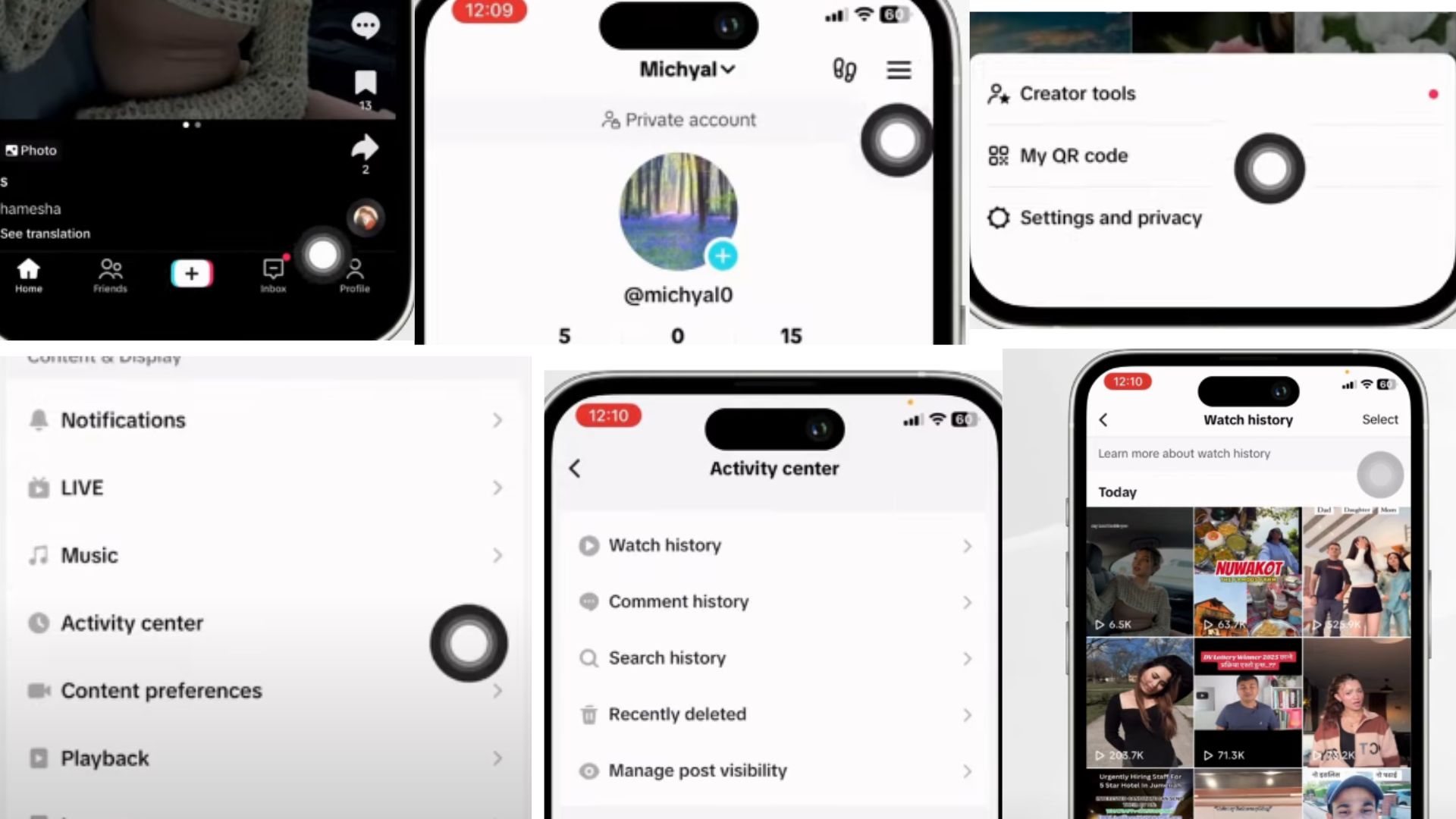This screenshot has height=819, width=1456.
Task: Tap Select button in Watch history
Action: 1380,419
